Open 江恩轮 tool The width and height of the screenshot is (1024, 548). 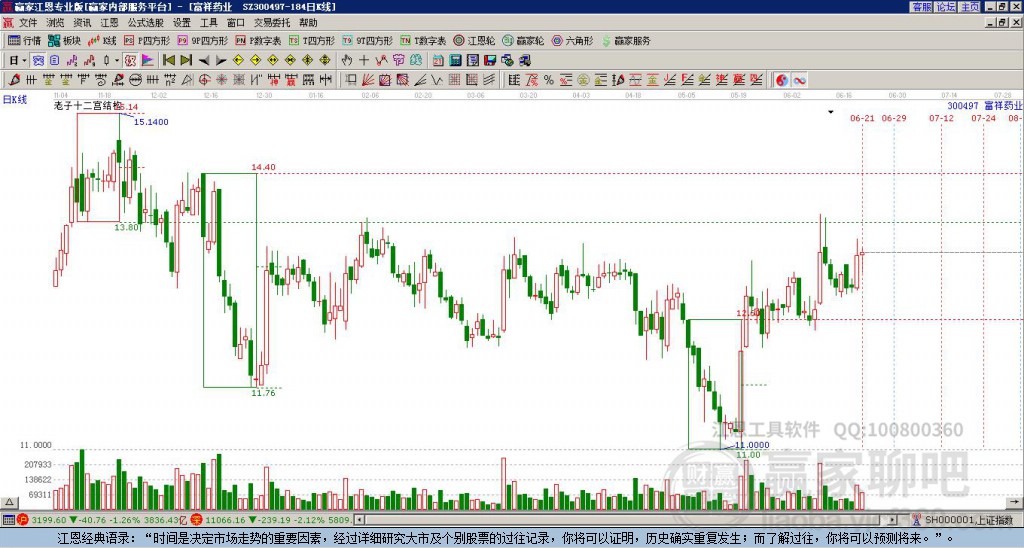(x=474, y=40)
